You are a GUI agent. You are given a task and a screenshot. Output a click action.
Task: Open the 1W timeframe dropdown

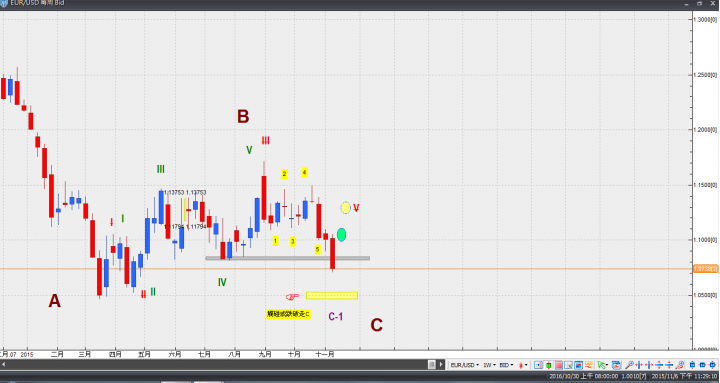[489, 365]
